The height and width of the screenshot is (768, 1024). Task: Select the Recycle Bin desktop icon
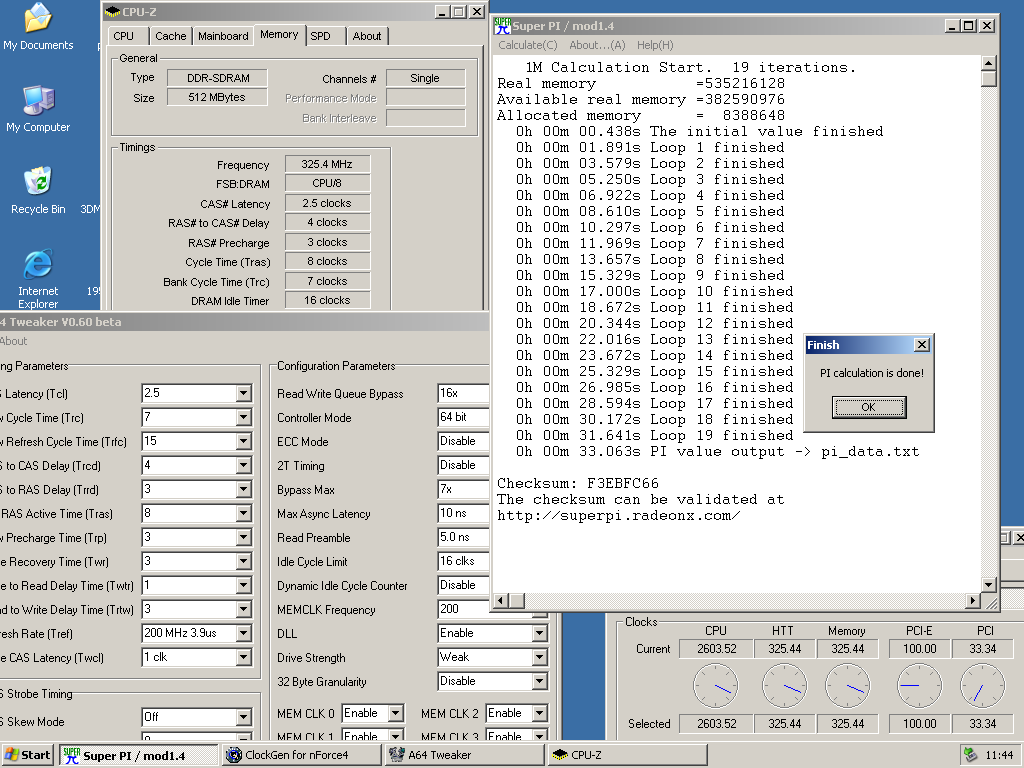[38, 191]
